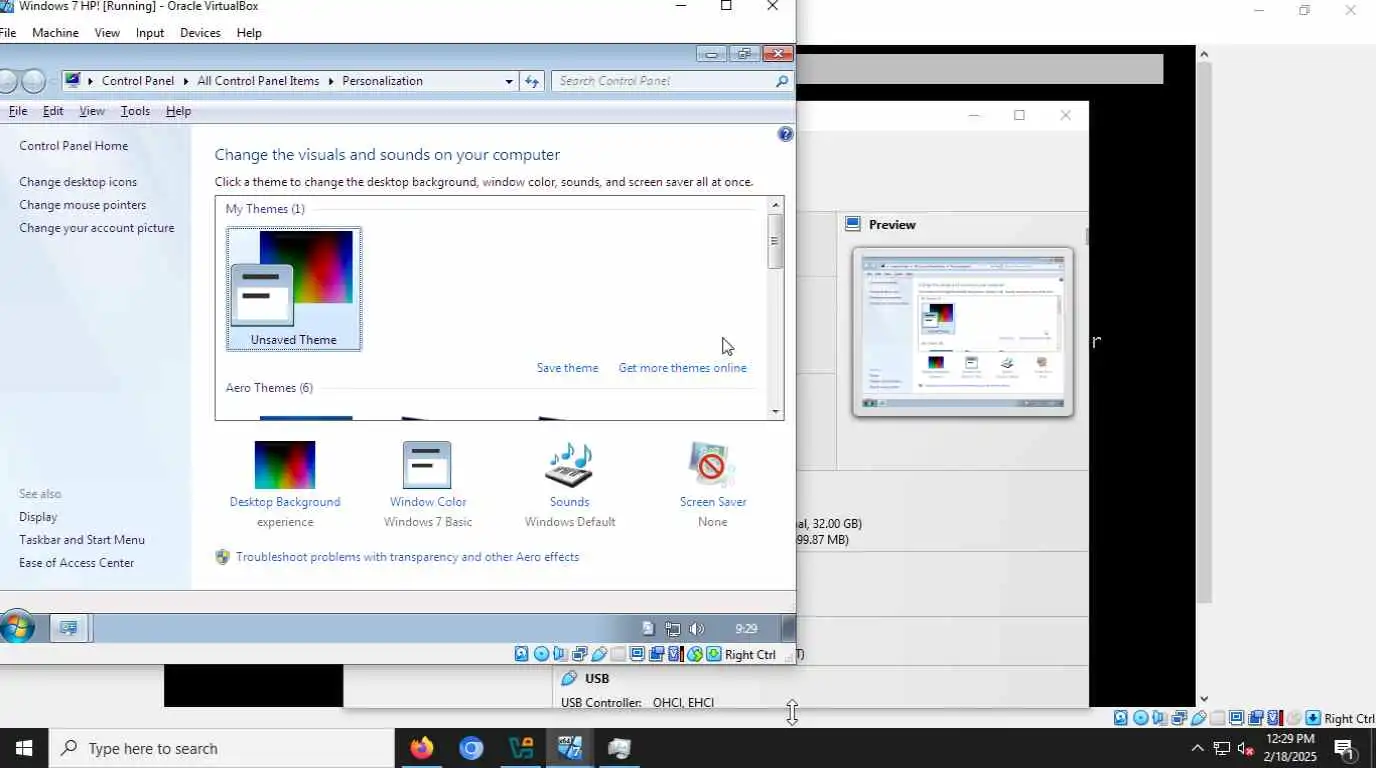
Task: Click mouse integration indicator in front VM status bar
Action: [695, 654]
